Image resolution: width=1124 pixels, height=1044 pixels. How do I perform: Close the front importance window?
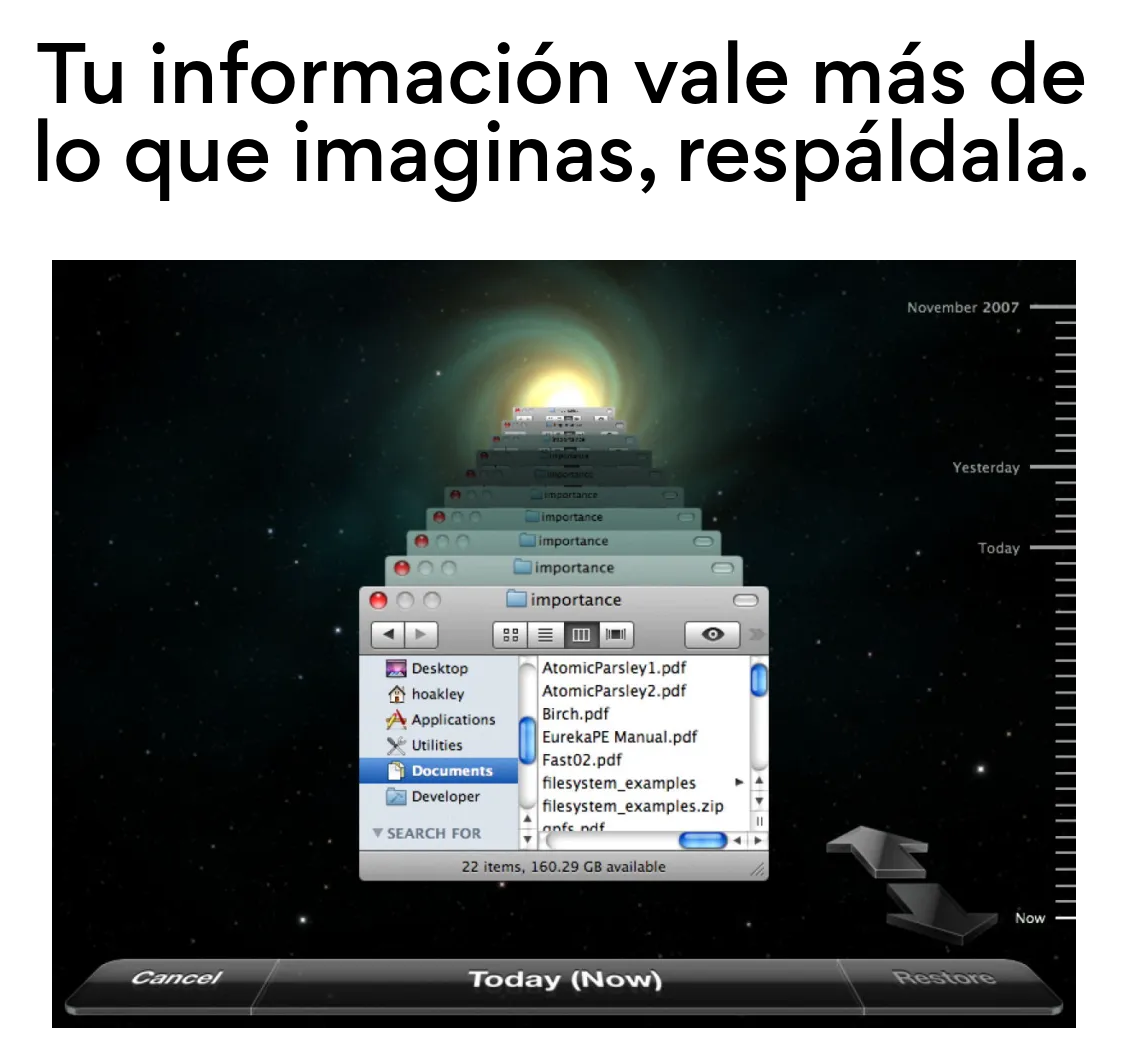click(378, 600)
